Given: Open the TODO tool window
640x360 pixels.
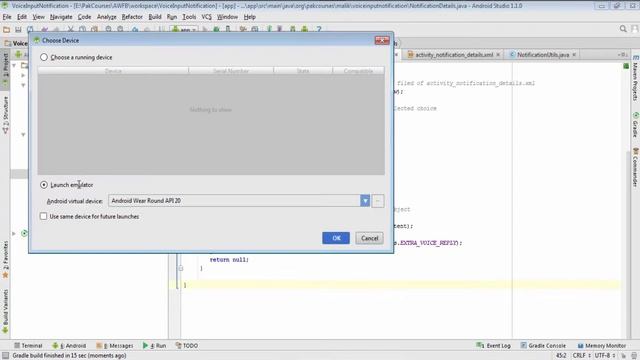Looking at the screenshot, I should tap(187, 345).
